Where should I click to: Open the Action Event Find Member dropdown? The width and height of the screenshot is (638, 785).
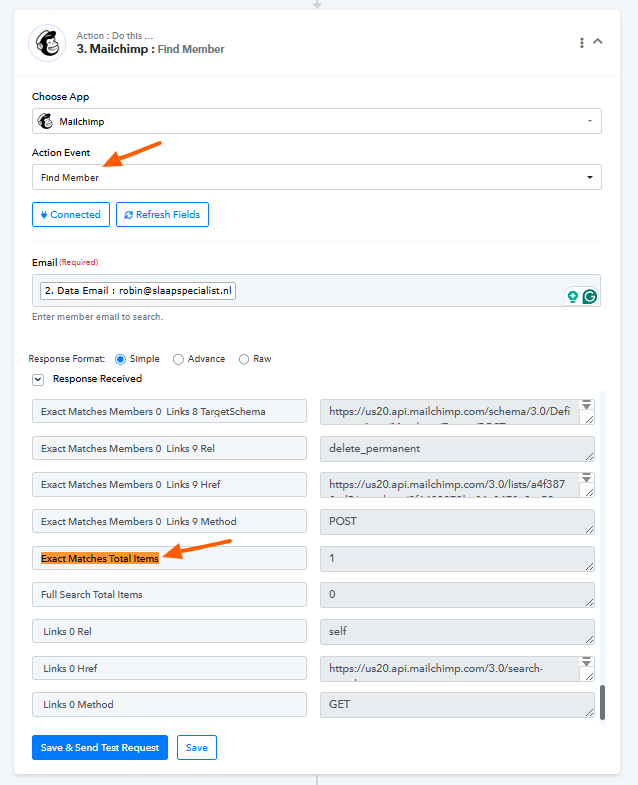pos(316,177)
